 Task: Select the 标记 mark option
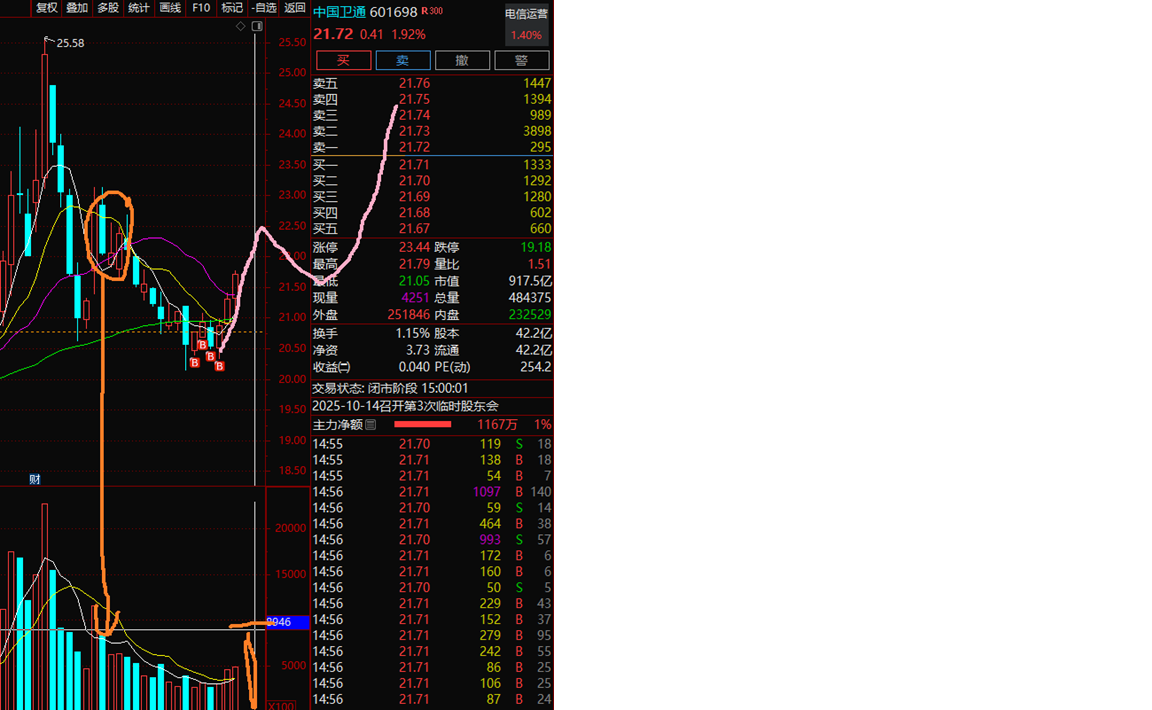pos(232,7)
